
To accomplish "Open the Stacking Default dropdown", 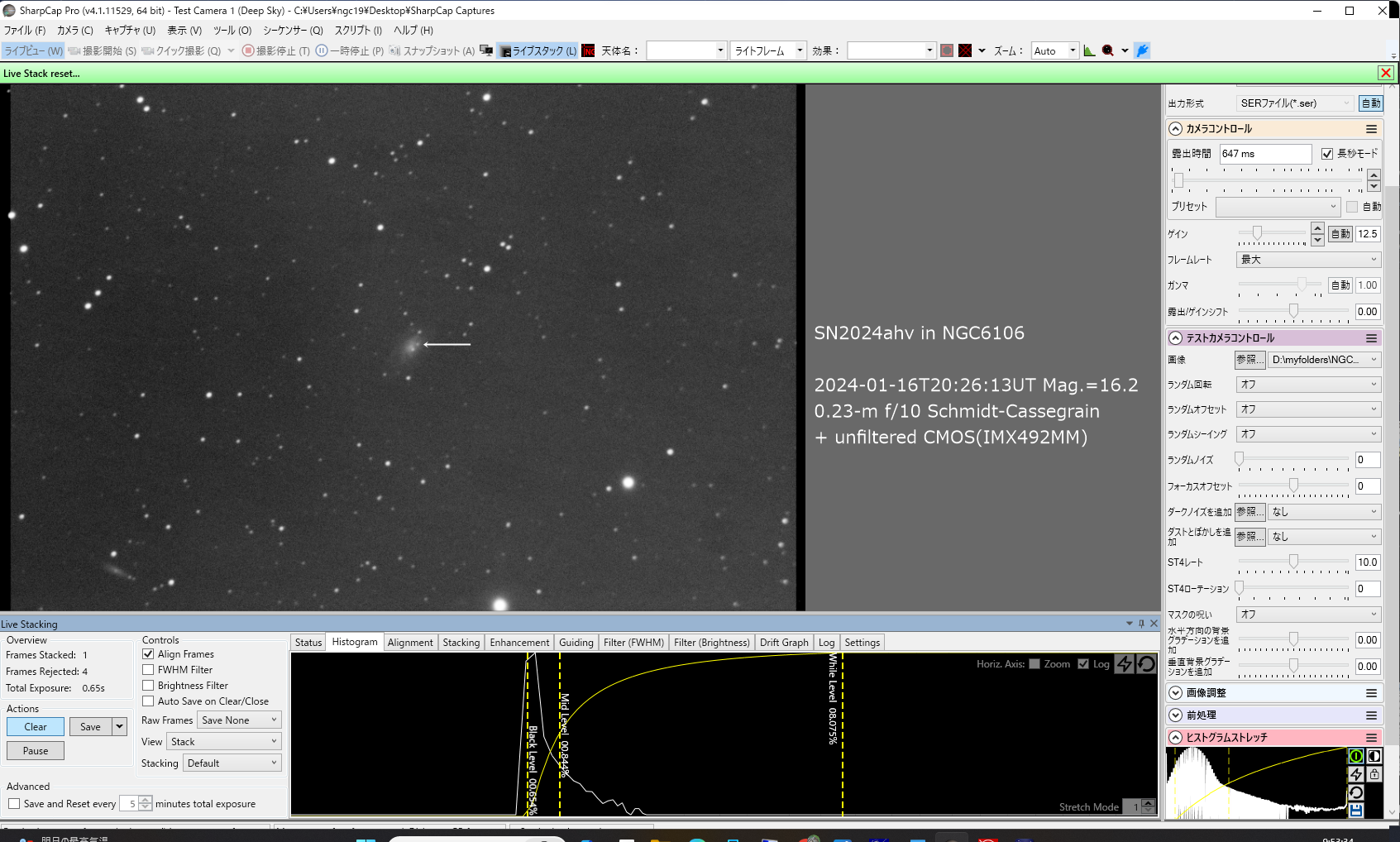I will (232, 763).
